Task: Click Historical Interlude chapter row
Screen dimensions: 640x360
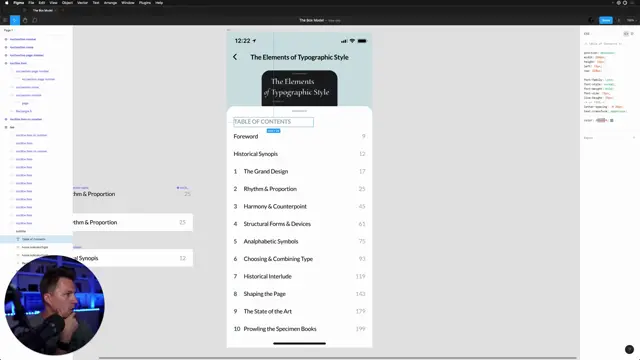Action: pos(299,276)
